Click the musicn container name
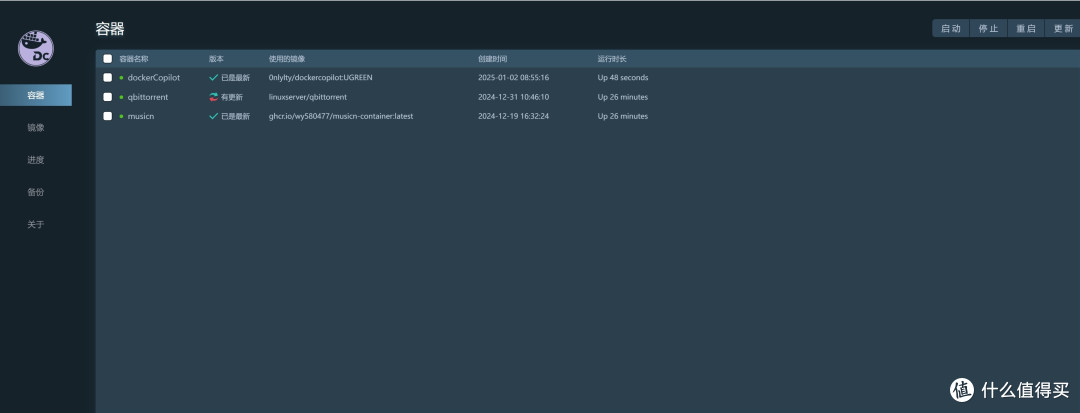The width and height of the screenshot is (1080, 413). [141, 116]
